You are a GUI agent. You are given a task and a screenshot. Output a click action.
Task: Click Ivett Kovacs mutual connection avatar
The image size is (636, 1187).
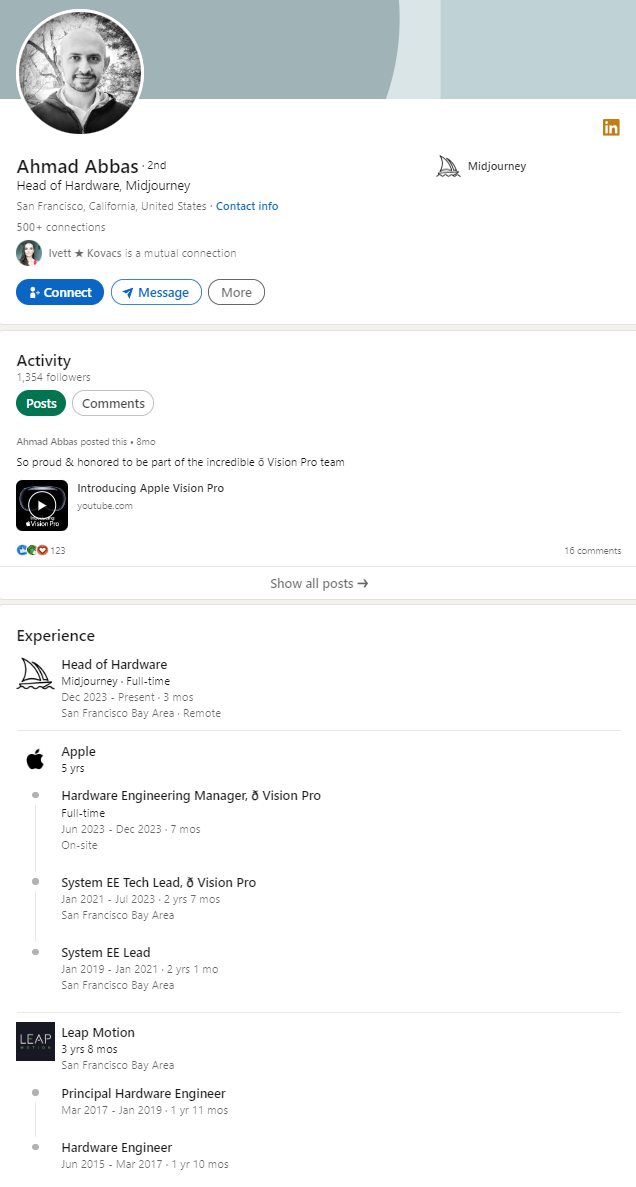pos(29,253)
